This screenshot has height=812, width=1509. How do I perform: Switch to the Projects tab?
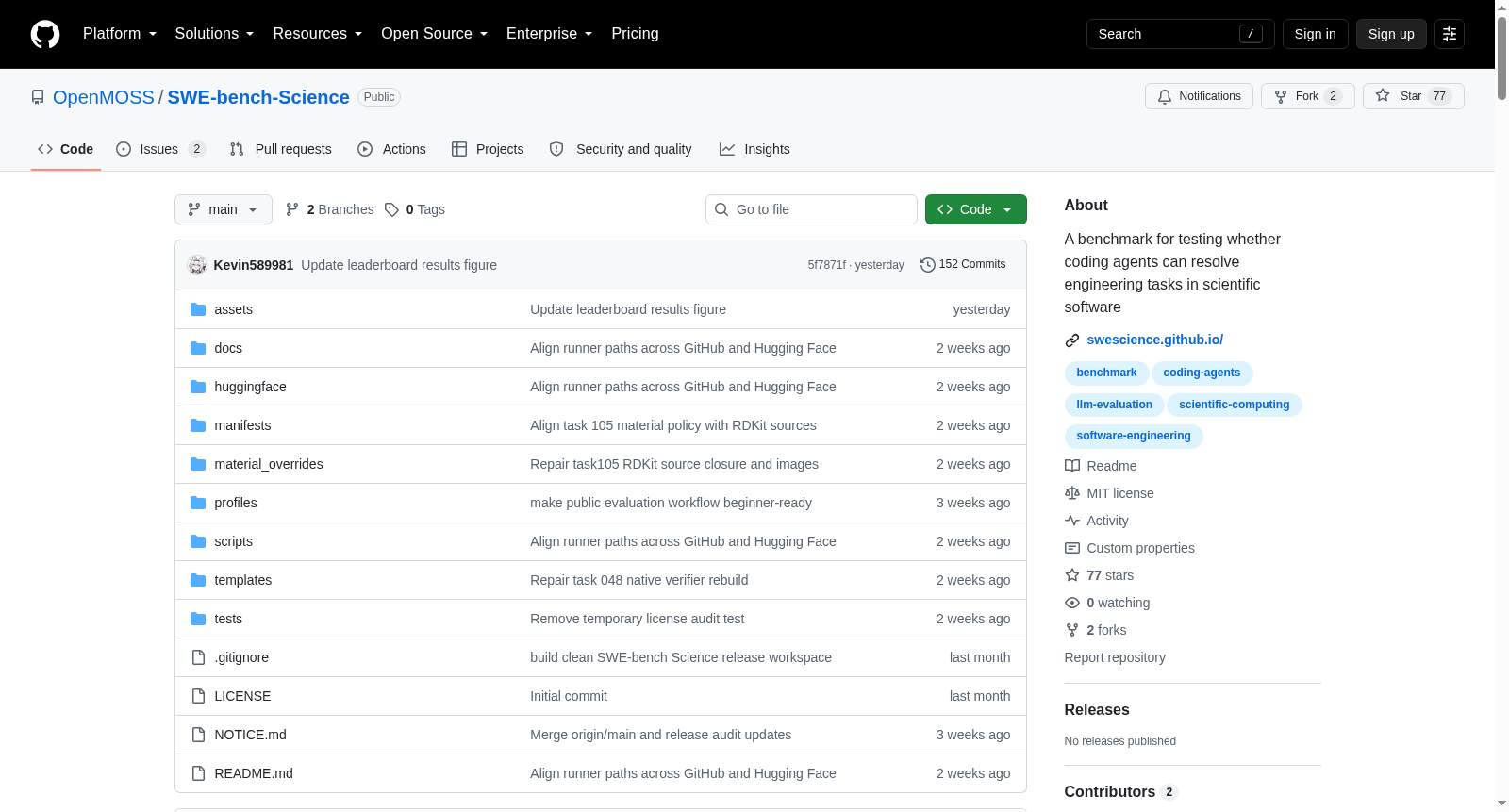[488, 149]
